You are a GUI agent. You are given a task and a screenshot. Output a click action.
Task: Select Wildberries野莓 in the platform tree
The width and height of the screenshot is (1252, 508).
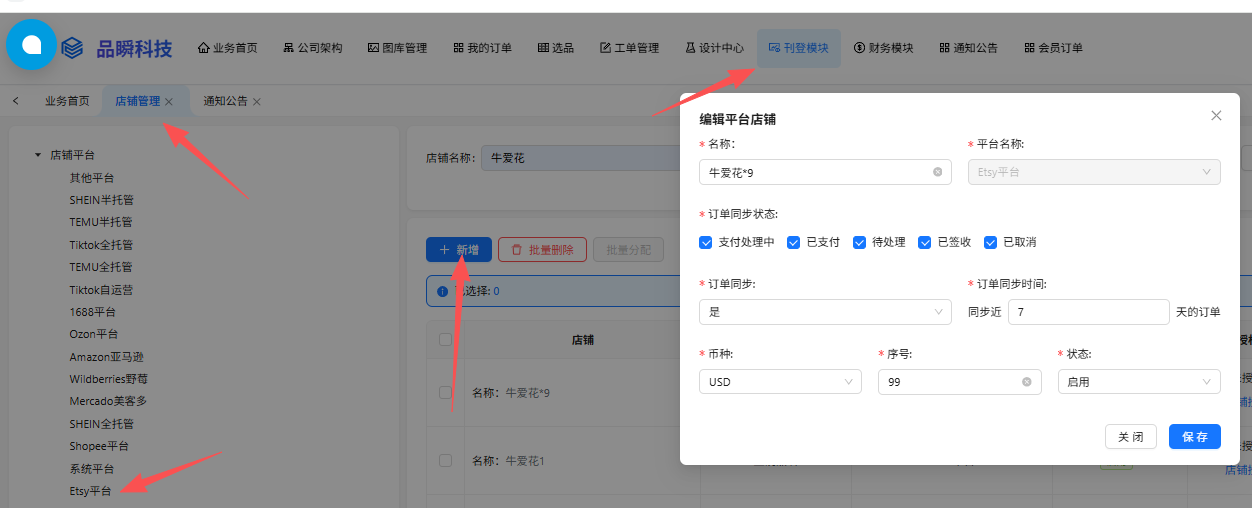click(x=109, y=379)
